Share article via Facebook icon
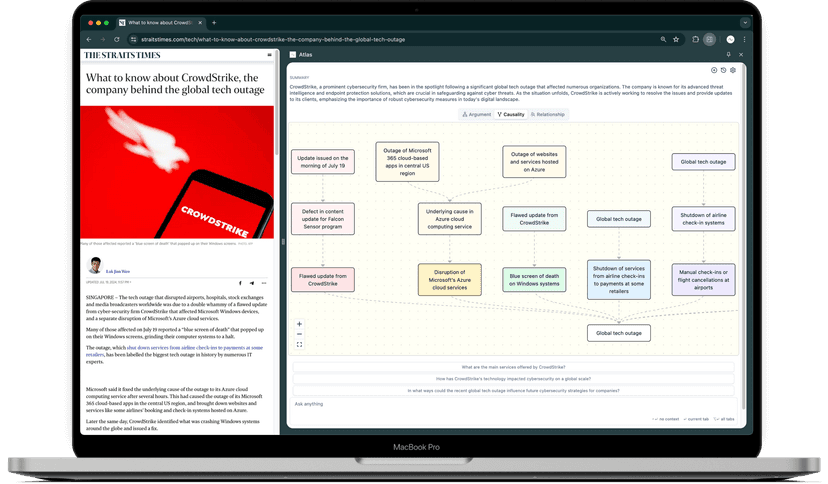 pyautogui.click(x=240, y=283)
